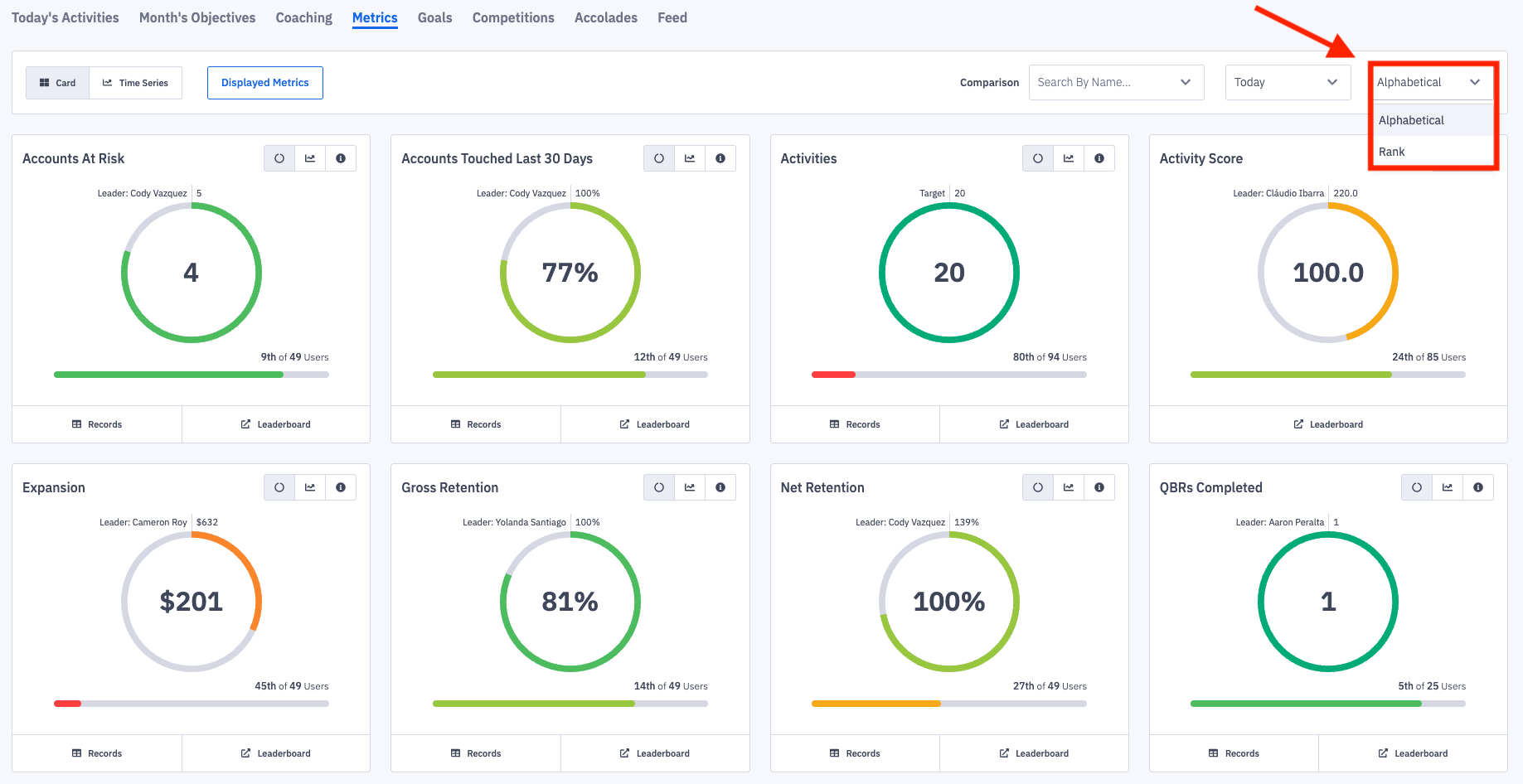The width and height of the screenshot is (1523, 784).
Task: Refresh the Expansion card
Action: 279,487
